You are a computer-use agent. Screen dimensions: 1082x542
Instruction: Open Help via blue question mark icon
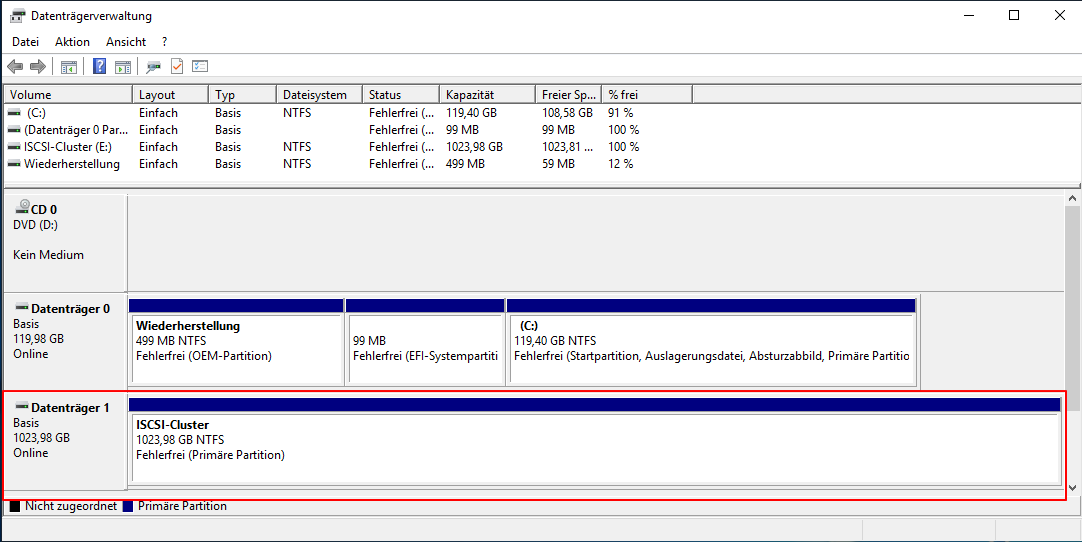(x=99, y=66)
